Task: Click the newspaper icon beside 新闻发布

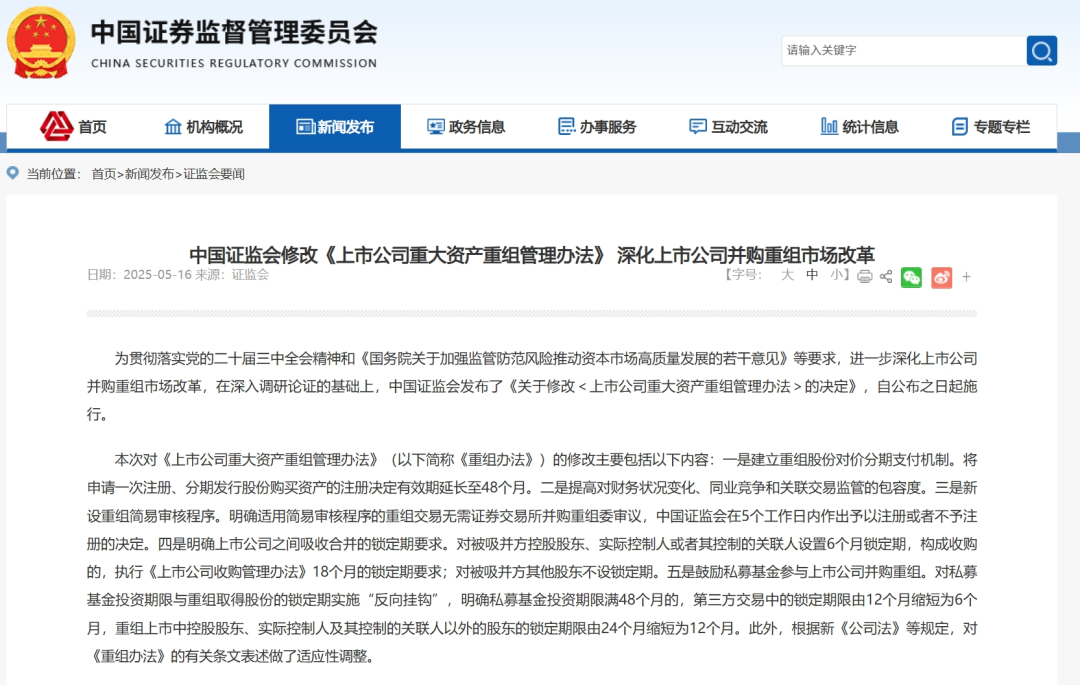Action: pos(305,127)
